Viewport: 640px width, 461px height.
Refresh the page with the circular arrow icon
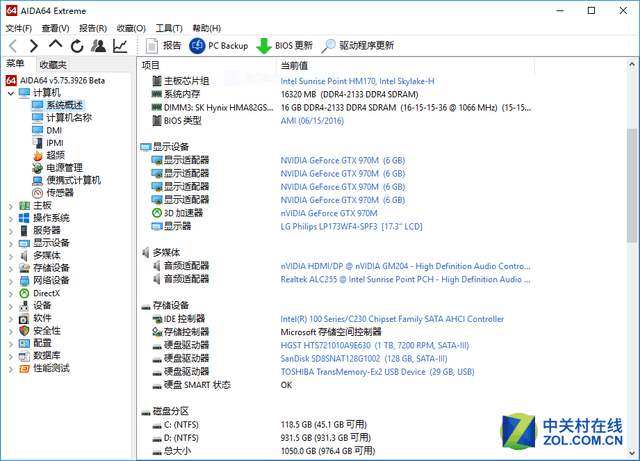pyautogui.click(x=77, y=46)
